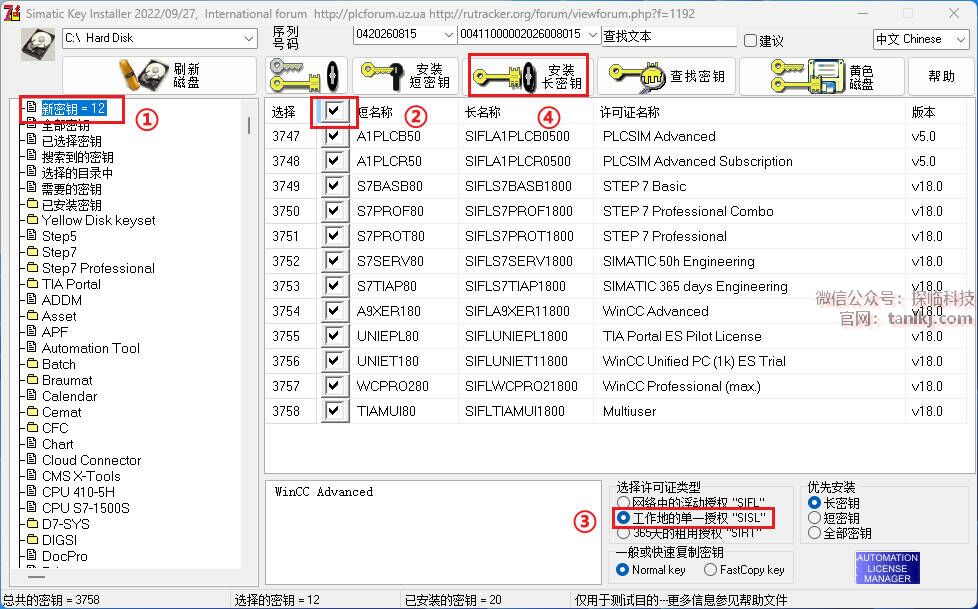The image size is (978, 609).
Task: Select the single license SISL radio button
Action: pos(623,518)
